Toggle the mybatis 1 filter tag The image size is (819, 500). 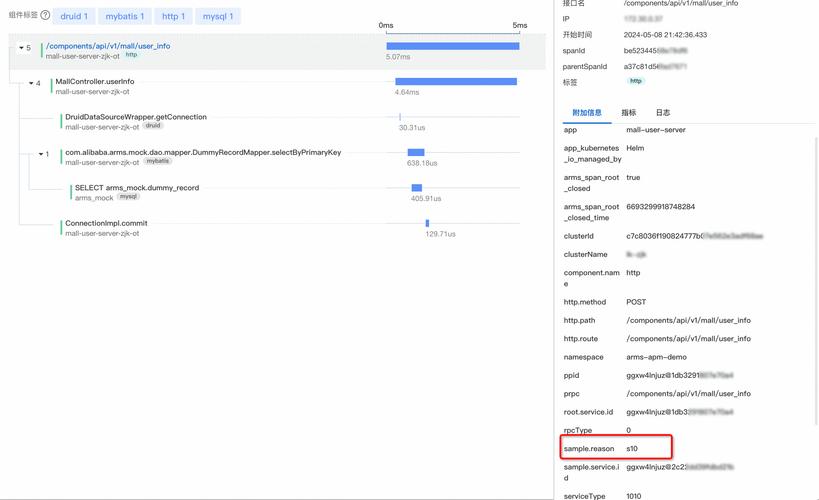click(x=125, y=17)
